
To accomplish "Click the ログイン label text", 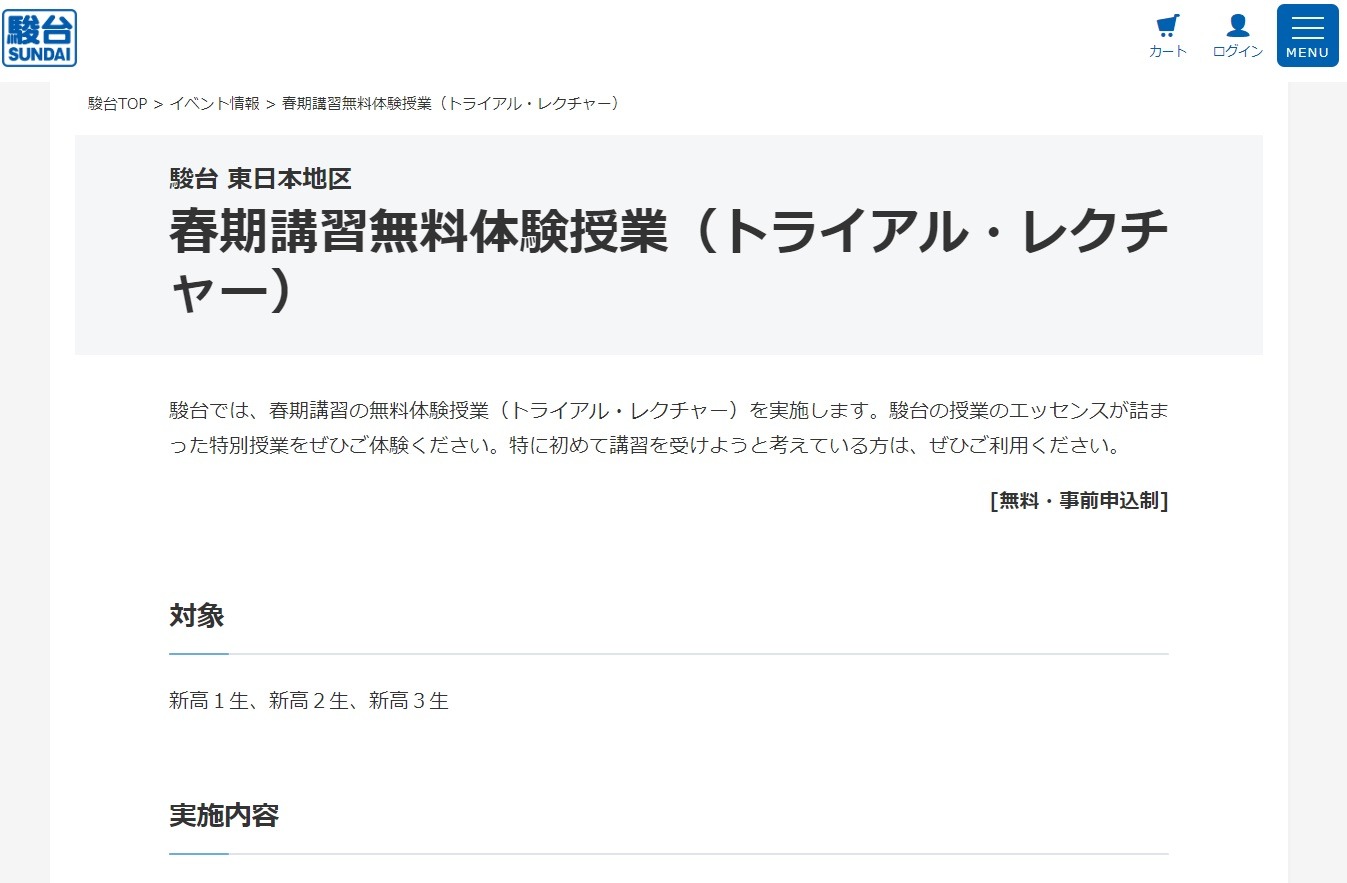I will [1238, 52].
